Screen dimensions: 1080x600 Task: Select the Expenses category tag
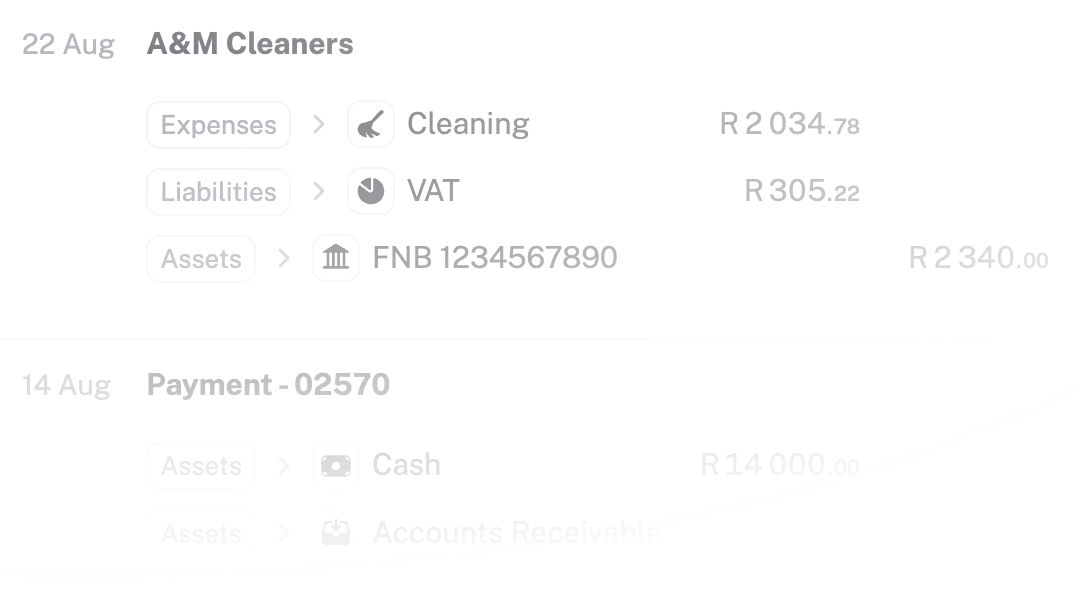point(218,125)
